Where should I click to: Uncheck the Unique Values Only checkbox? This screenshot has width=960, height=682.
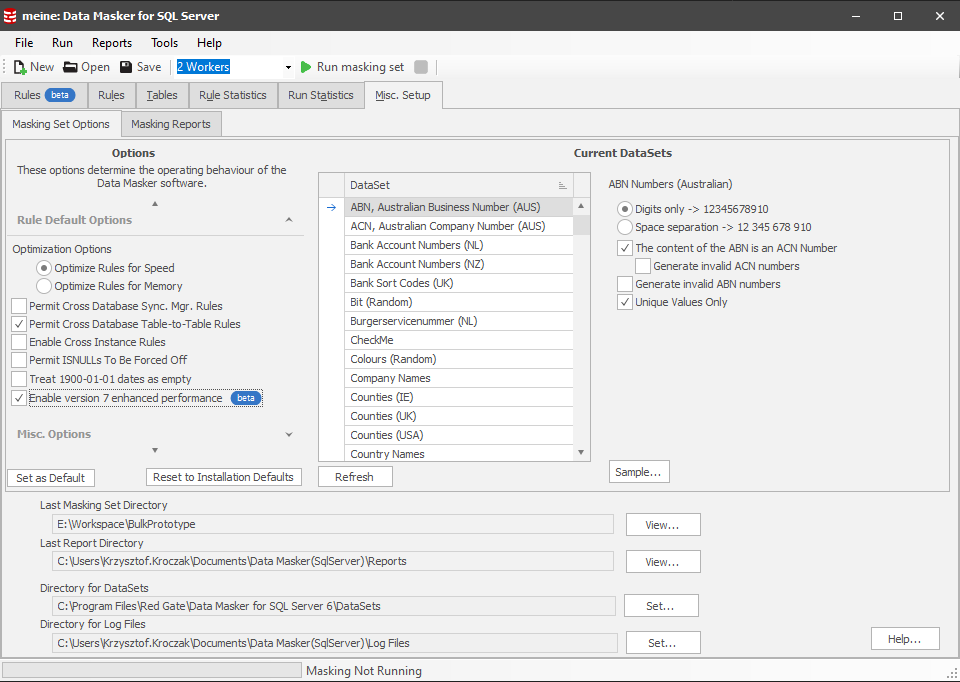click(x=625, y=302)
